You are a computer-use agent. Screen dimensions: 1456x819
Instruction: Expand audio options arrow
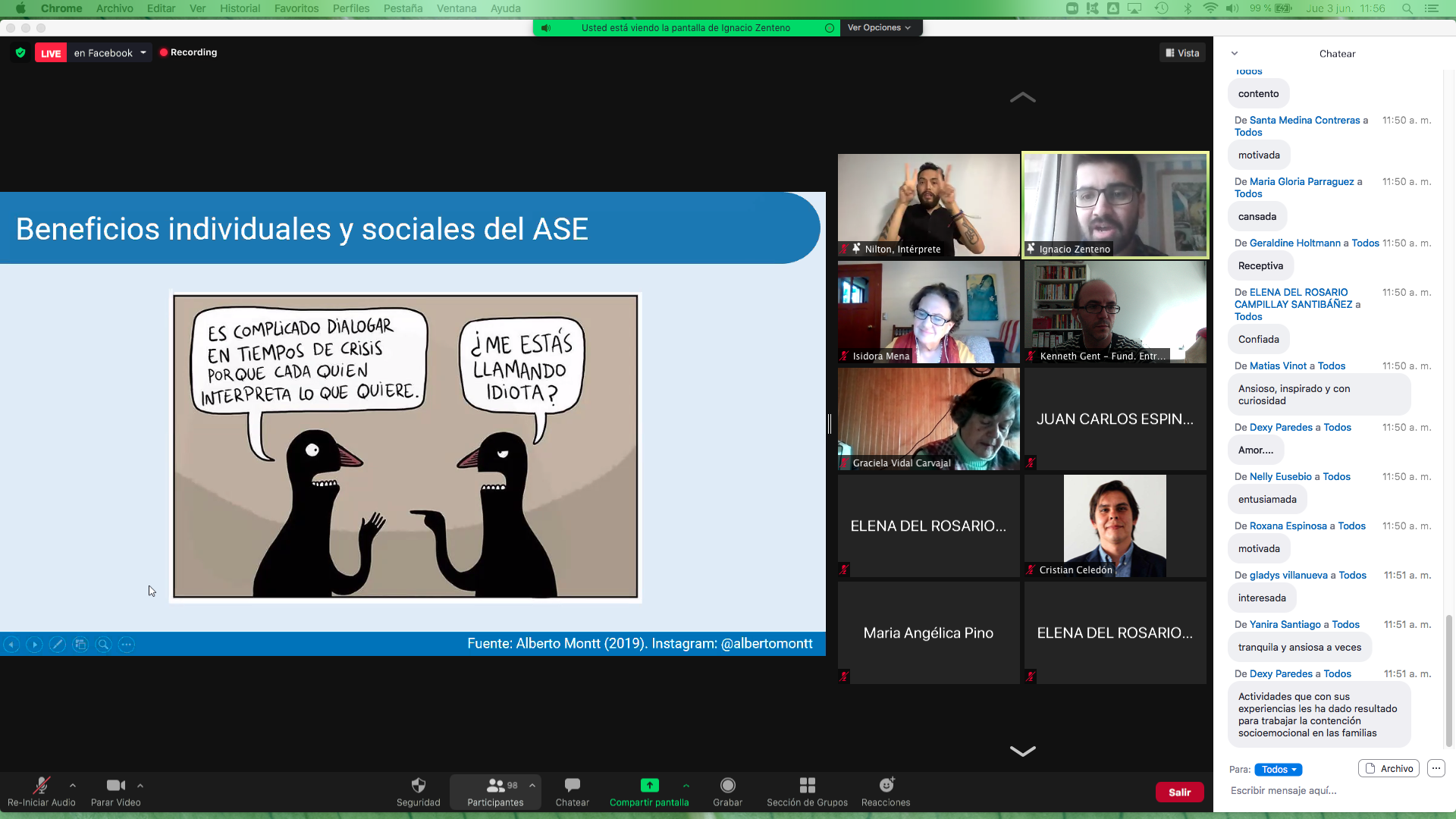pos(73,785)
